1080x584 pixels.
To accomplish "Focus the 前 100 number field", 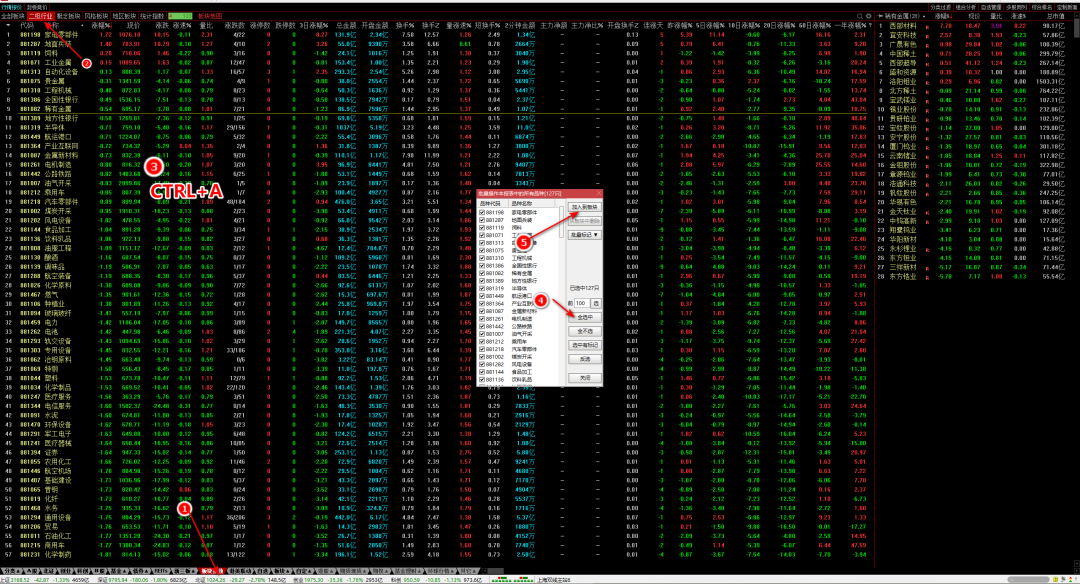I will point(581,303).
